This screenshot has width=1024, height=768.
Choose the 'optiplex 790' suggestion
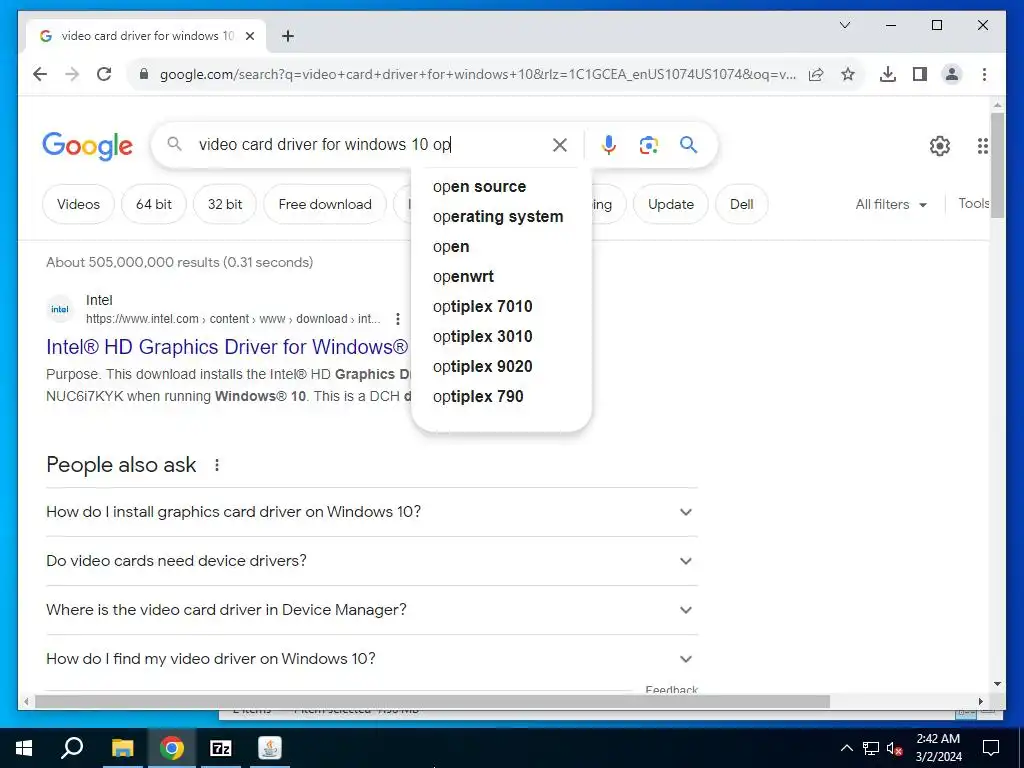click(501, 397)
